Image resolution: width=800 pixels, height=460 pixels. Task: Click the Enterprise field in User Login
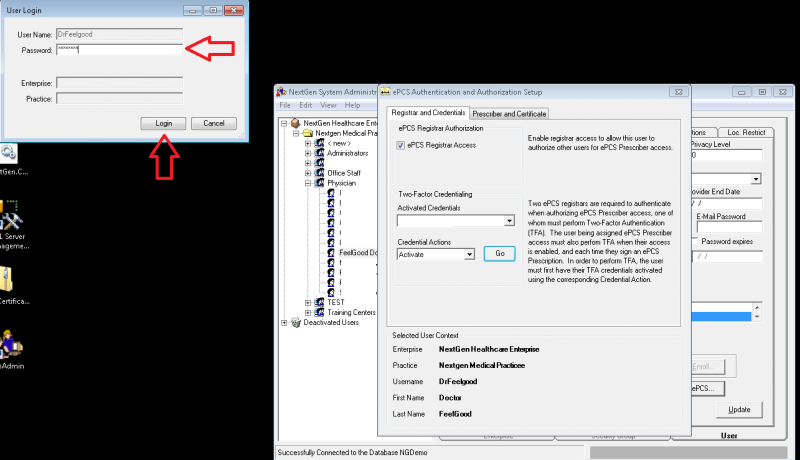[x=119, y=83]
